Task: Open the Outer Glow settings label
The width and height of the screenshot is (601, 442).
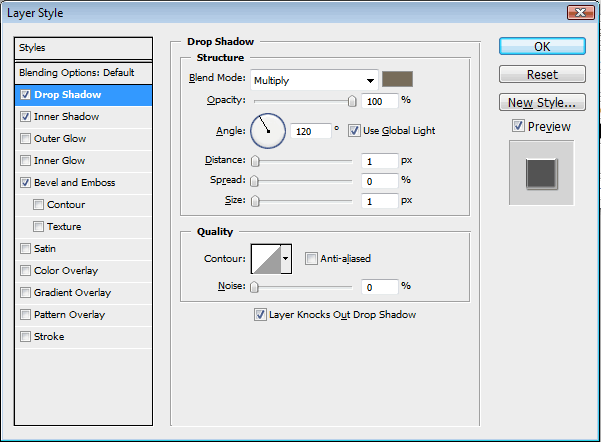Action: coord(60,138)
